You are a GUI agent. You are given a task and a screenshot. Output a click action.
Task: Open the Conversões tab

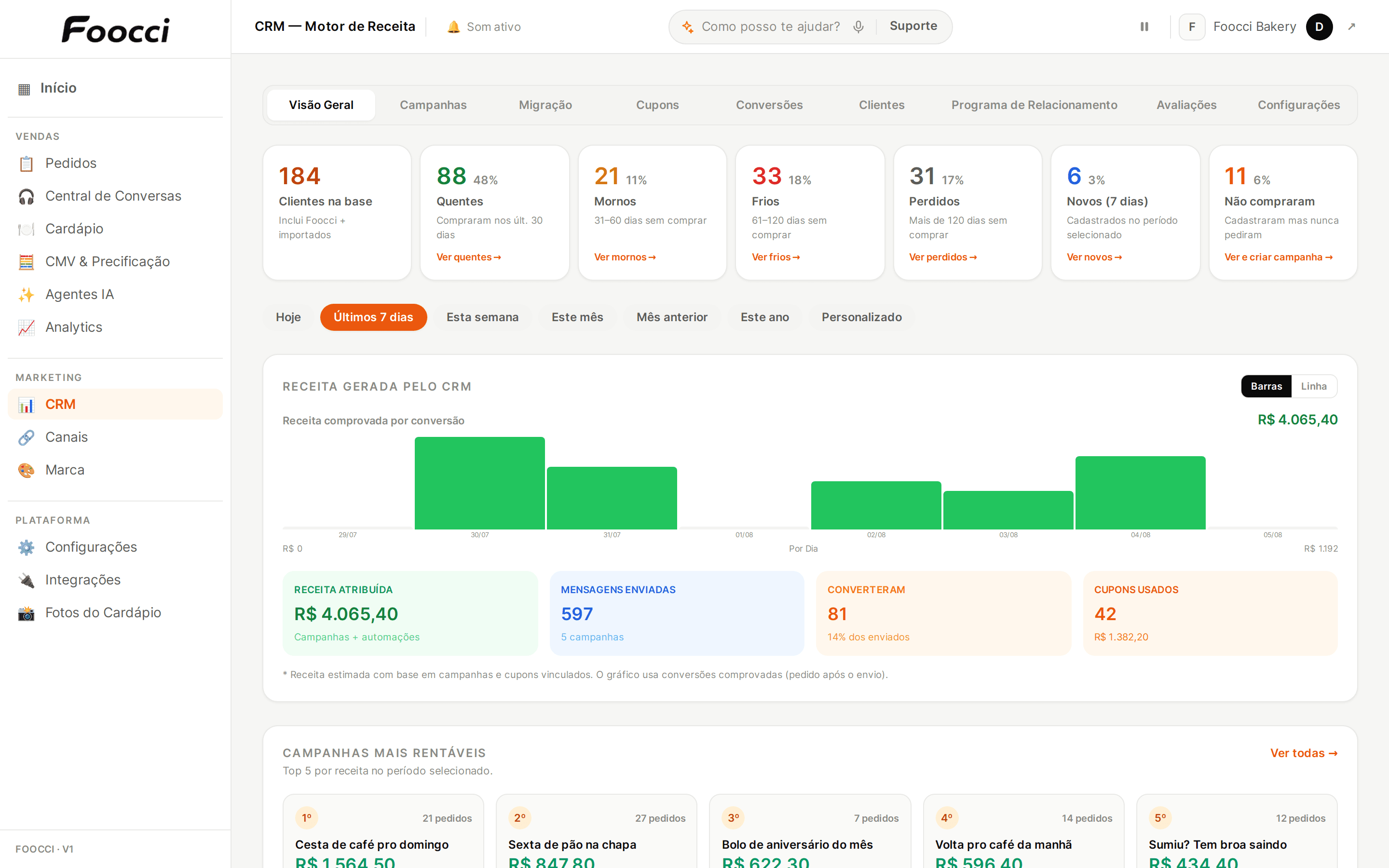tap(769, 105)
